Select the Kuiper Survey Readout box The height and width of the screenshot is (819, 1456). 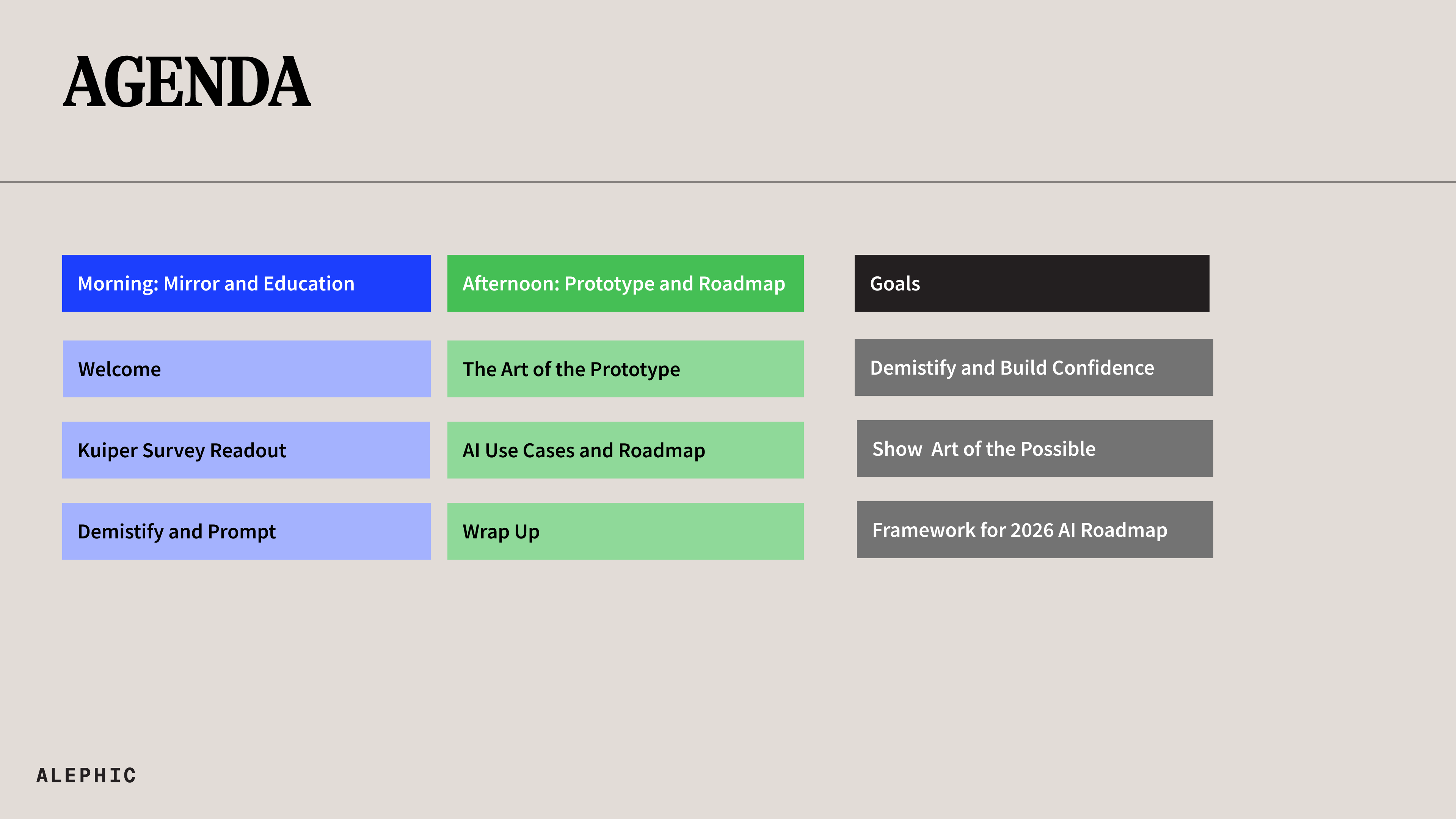[x=246, y=450]
